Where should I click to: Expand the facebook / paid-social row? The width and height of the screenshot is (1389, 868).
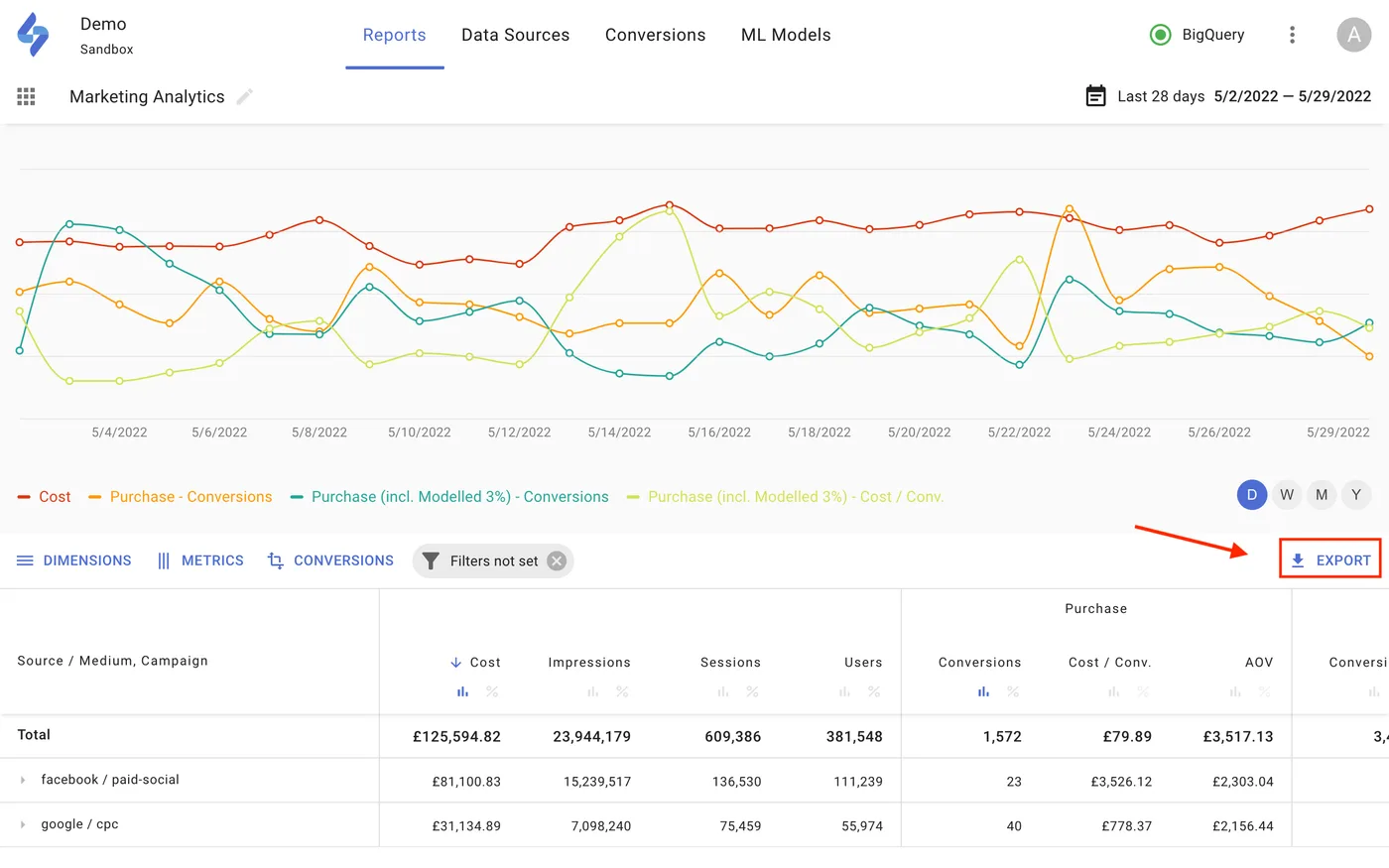point(22,781)
